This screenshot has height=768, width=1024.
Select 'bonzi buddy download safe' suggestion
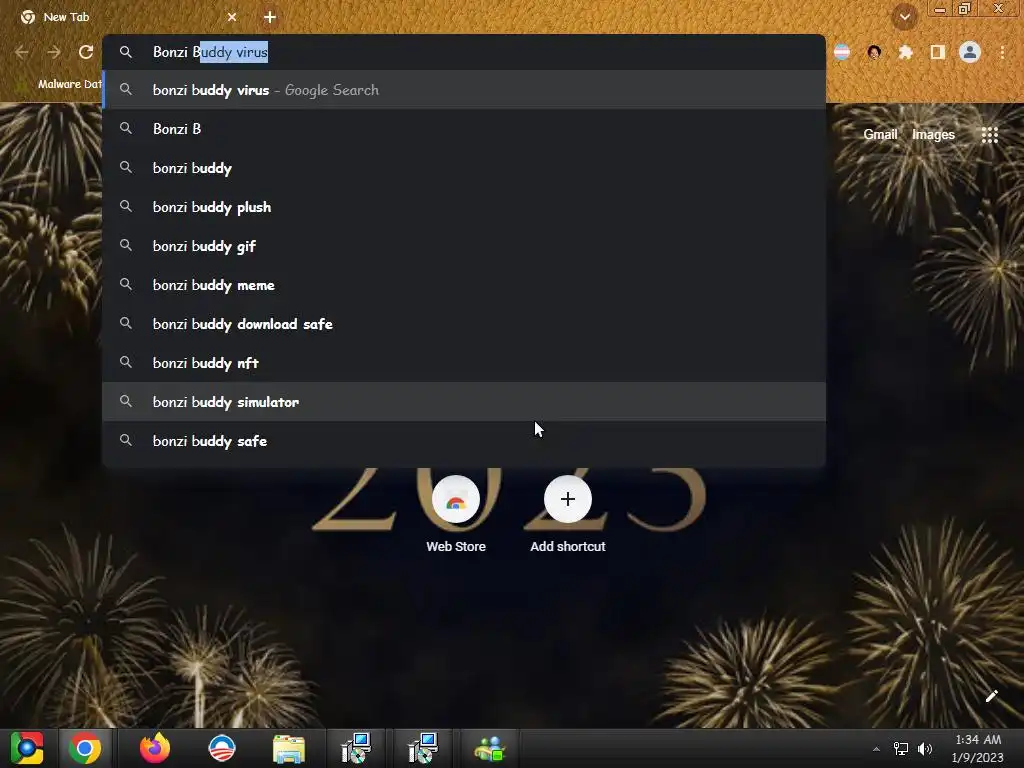[x=464, y=324]
